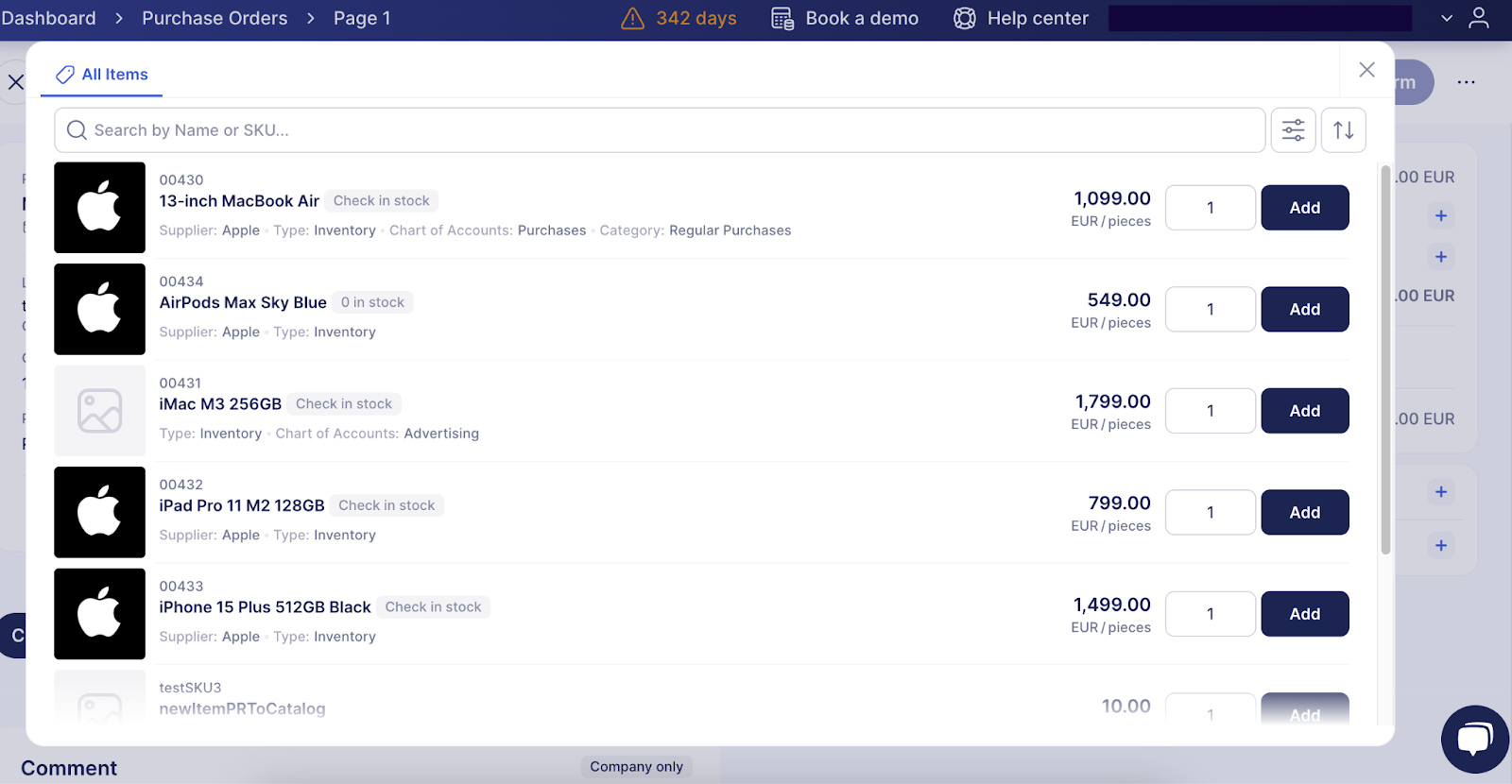The height and width of the screenshot is (784, 1512).
Task: Add 13-inch MacBook Air to order
Action: 1304,208
